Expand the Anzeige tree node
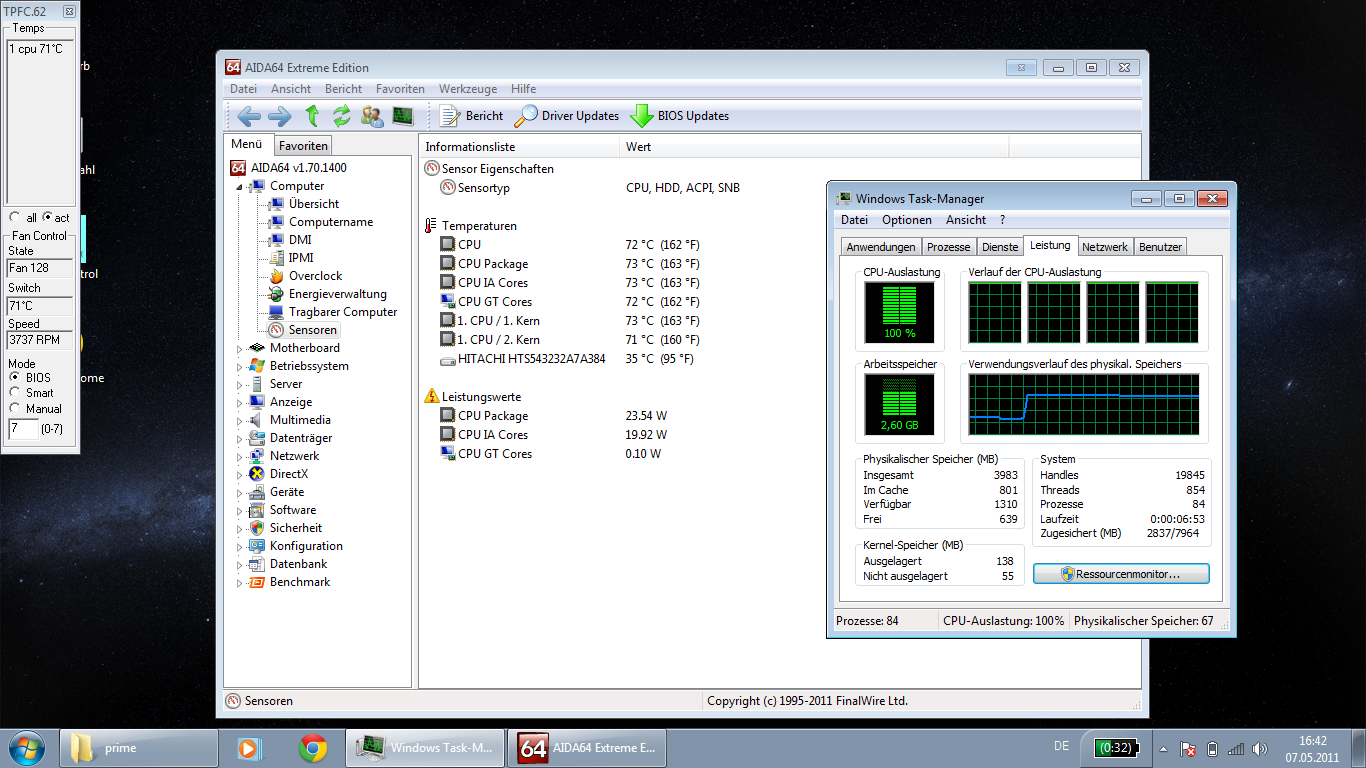The width and height of the screenshot is (1366, 768). pos(240,402)
